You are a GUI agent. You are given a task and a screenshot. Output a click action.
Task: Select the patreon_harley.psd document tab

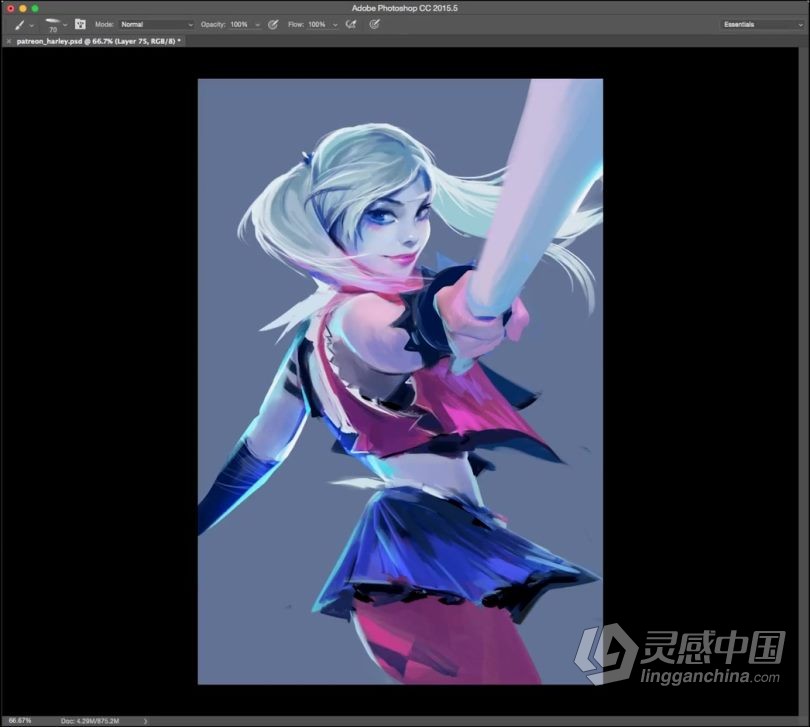tap(98, 41)
